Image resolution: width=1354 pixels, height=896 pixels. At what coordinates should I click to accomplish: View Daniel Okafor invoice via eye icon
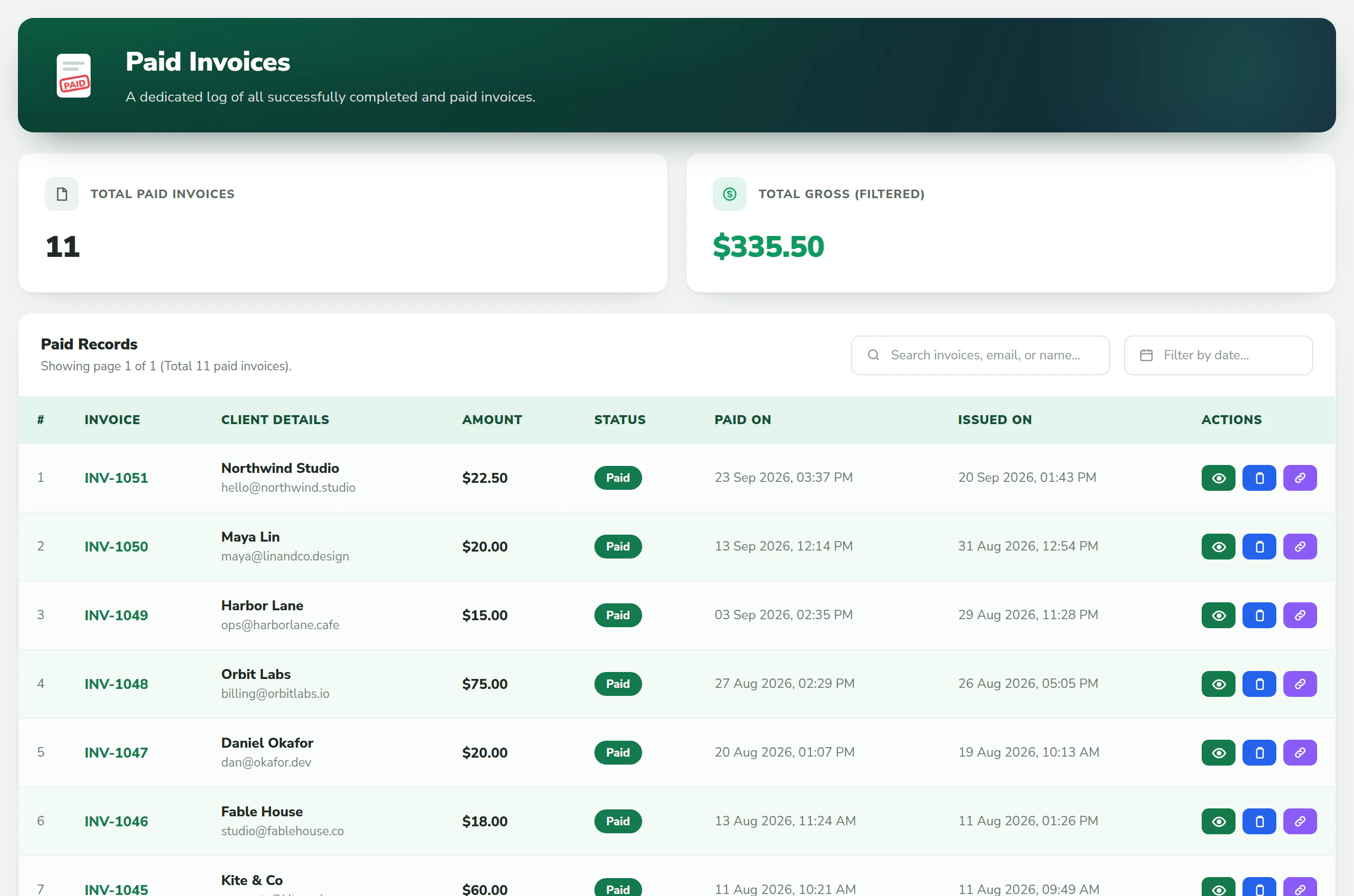point(1218,753)
